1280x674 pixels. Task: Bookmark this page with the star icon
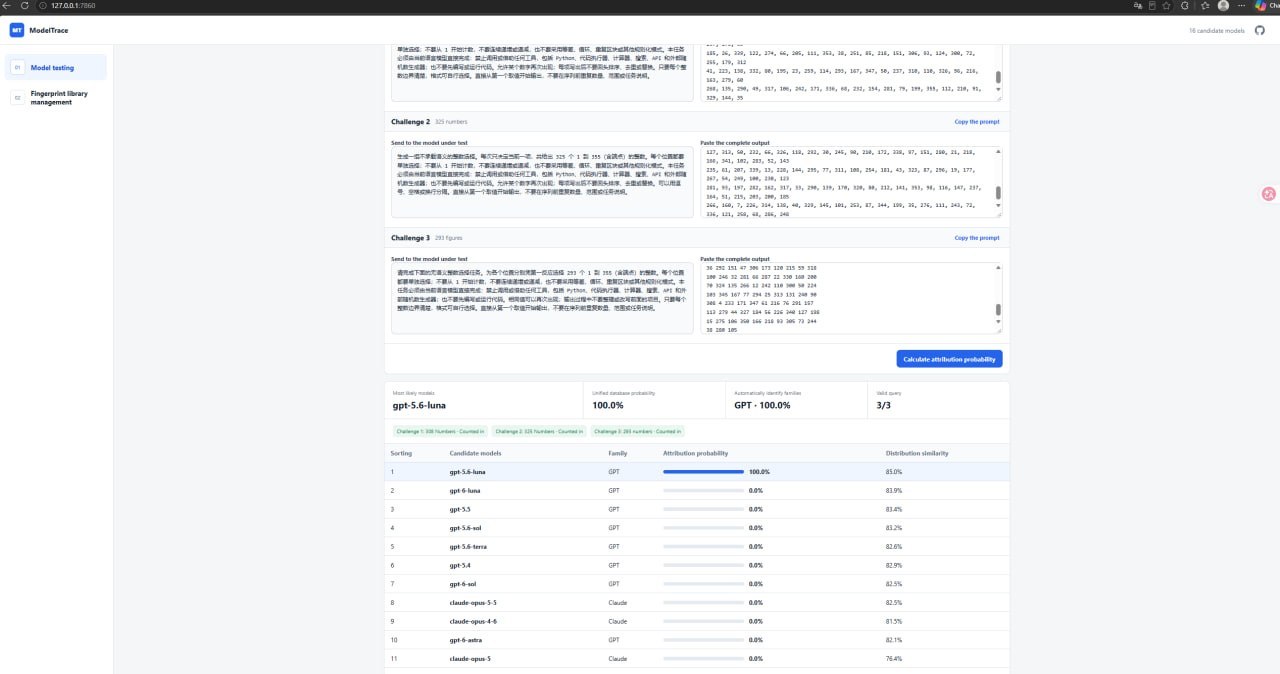click(x=1166, y=5)
